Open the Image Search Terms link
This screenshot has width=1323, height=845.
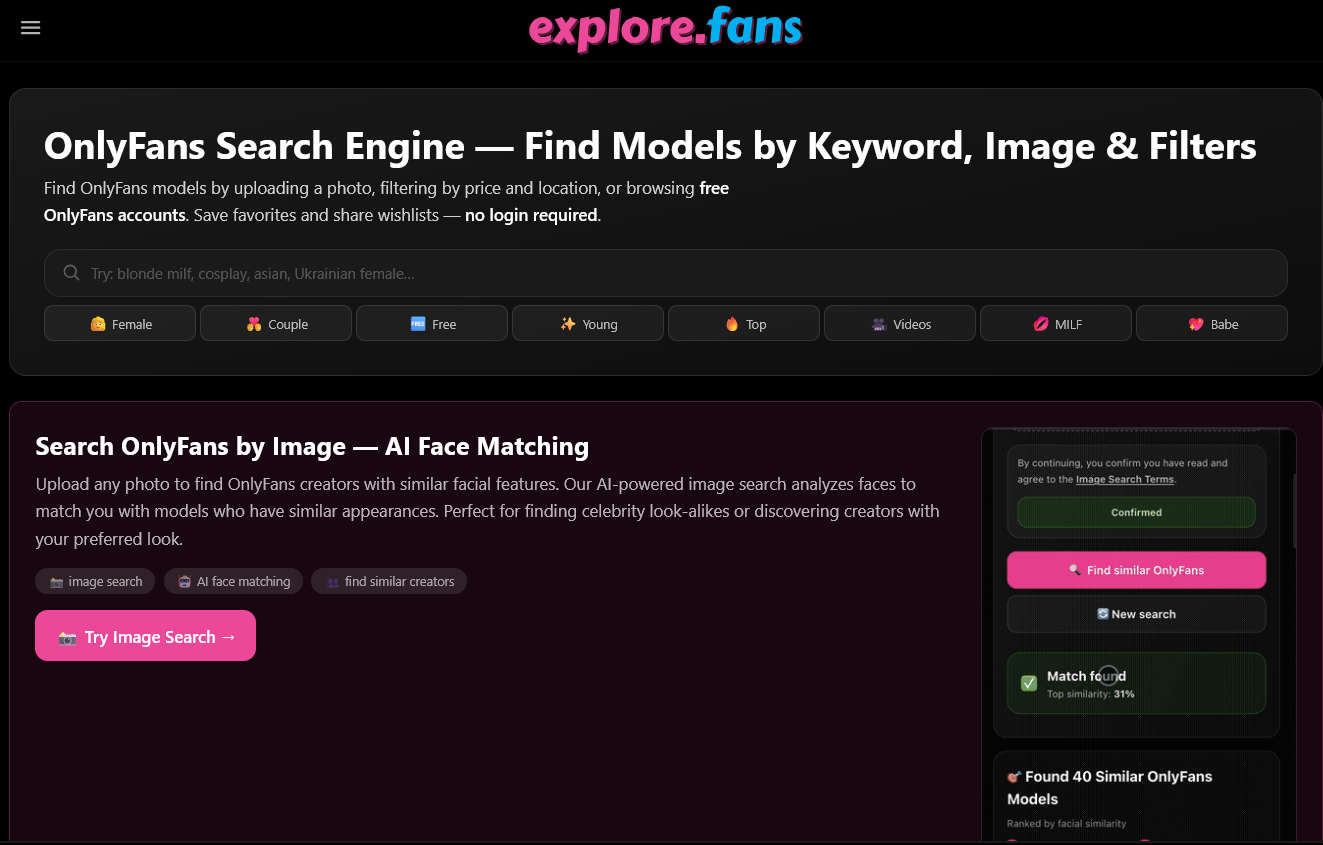pos(1124,480)
